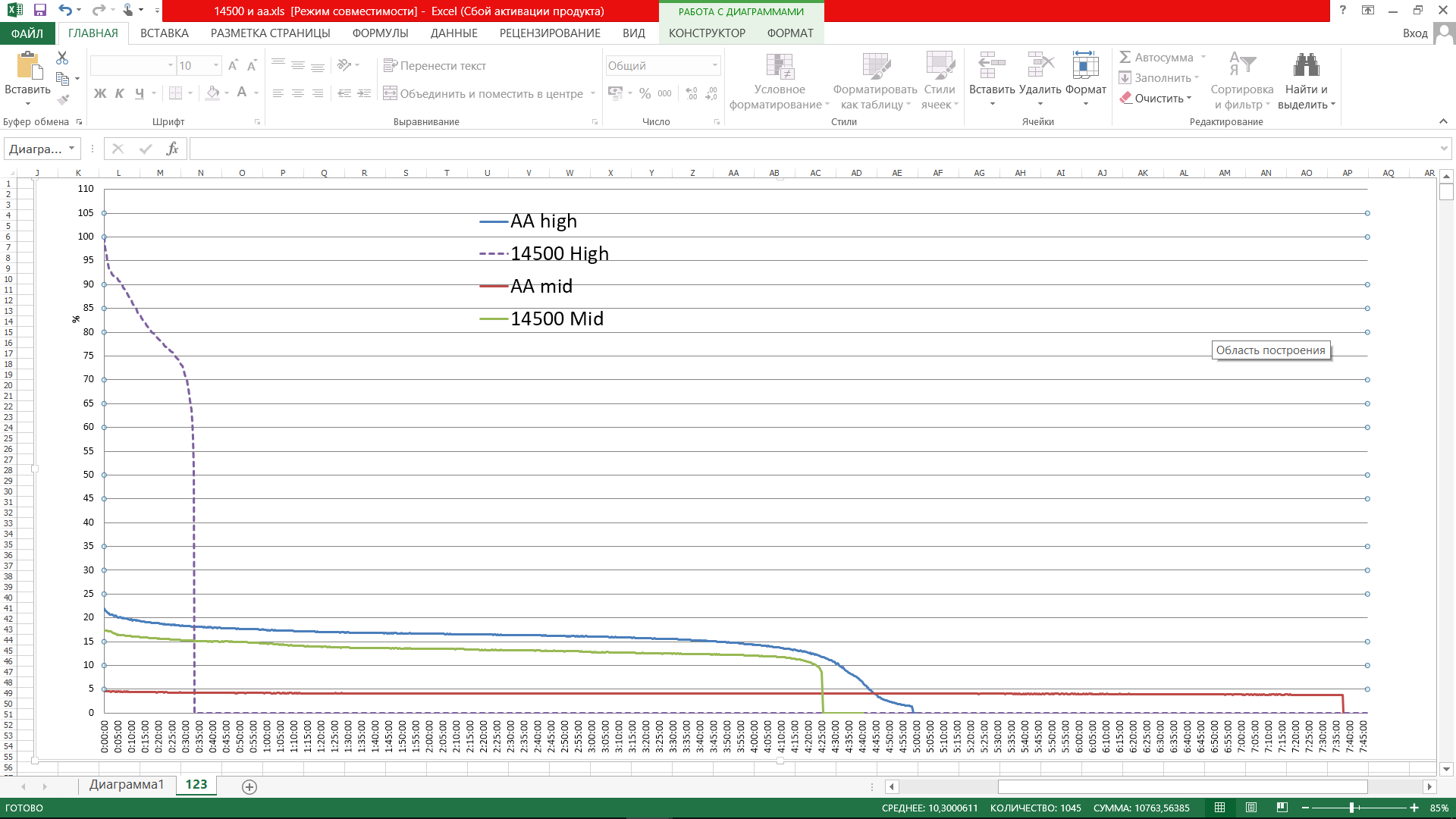1456x819 pixels.
Task: Switch to РАЗМЕТКА СТРАНИЦЫ tab
Action: coord(271,33)
